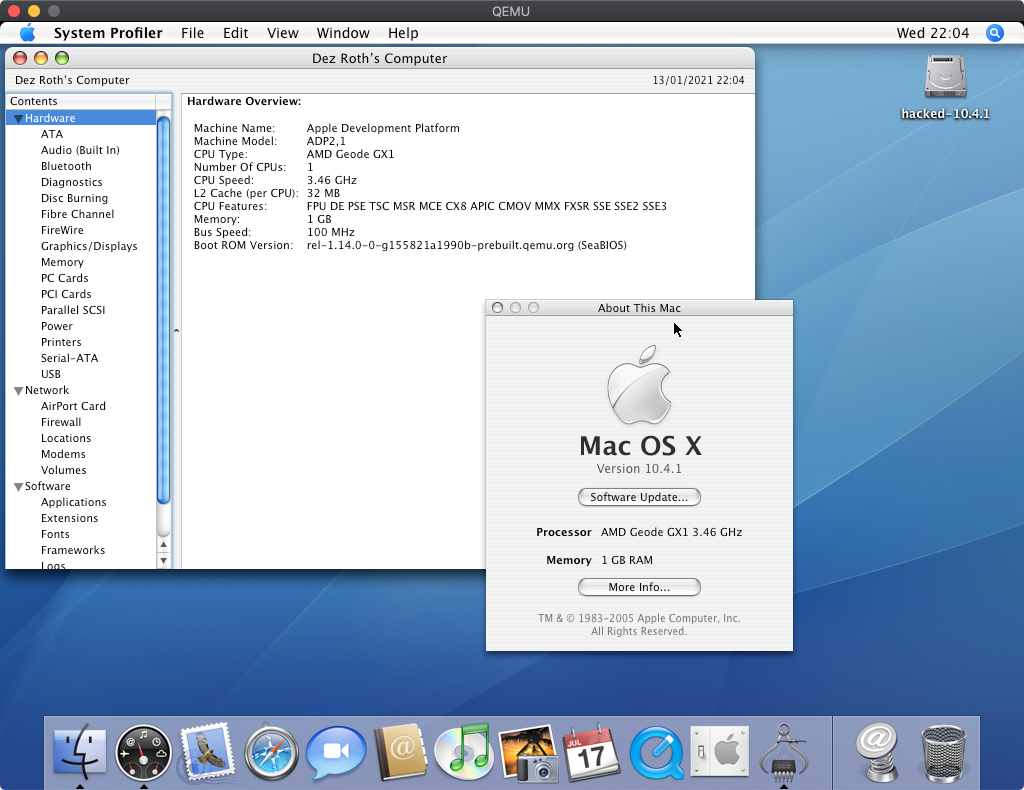Collapse the Software section triangle
The height and width of the screenshot is (790, 1024).
coord(18,487)
